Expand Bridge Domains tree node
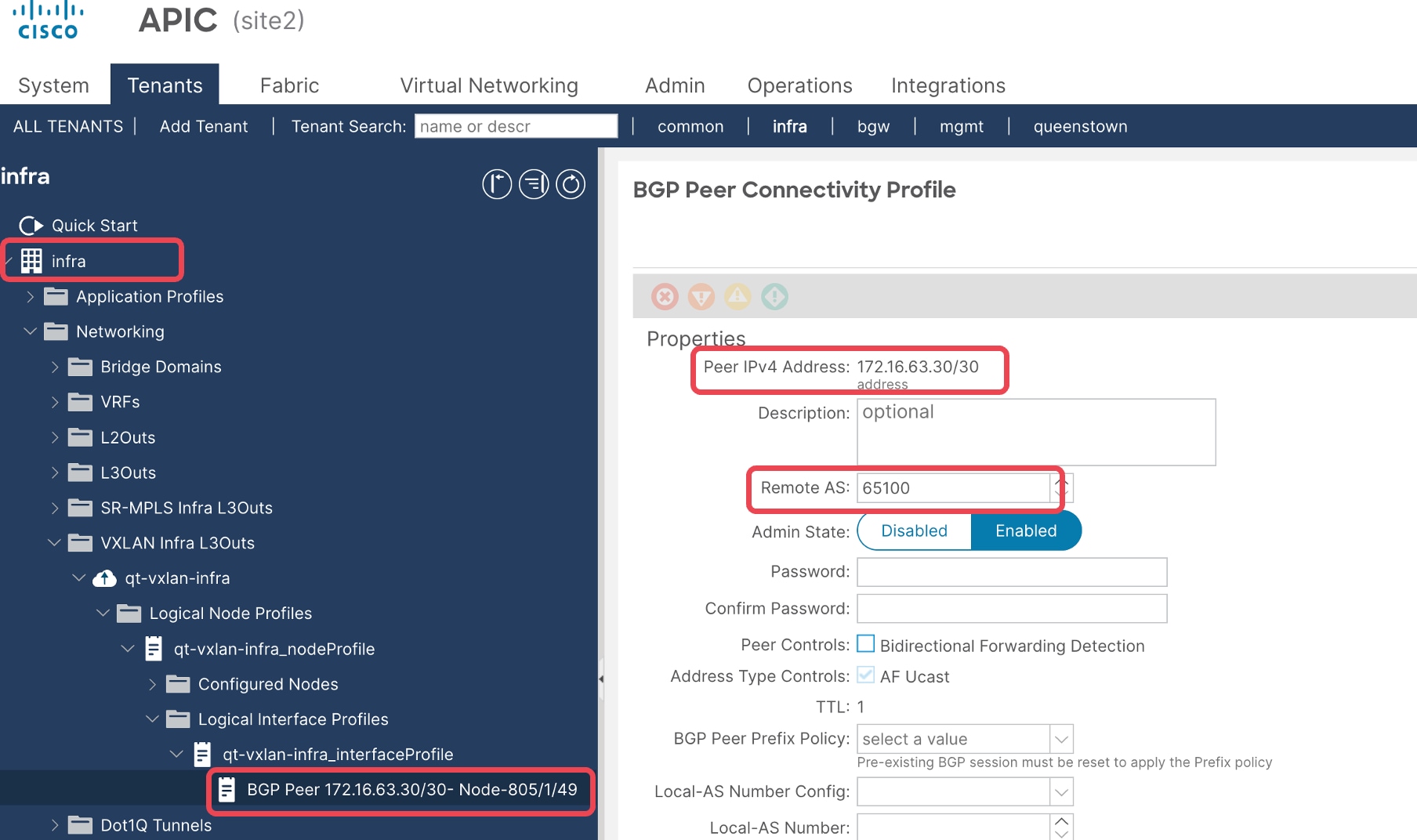 (x=54, y=367)
